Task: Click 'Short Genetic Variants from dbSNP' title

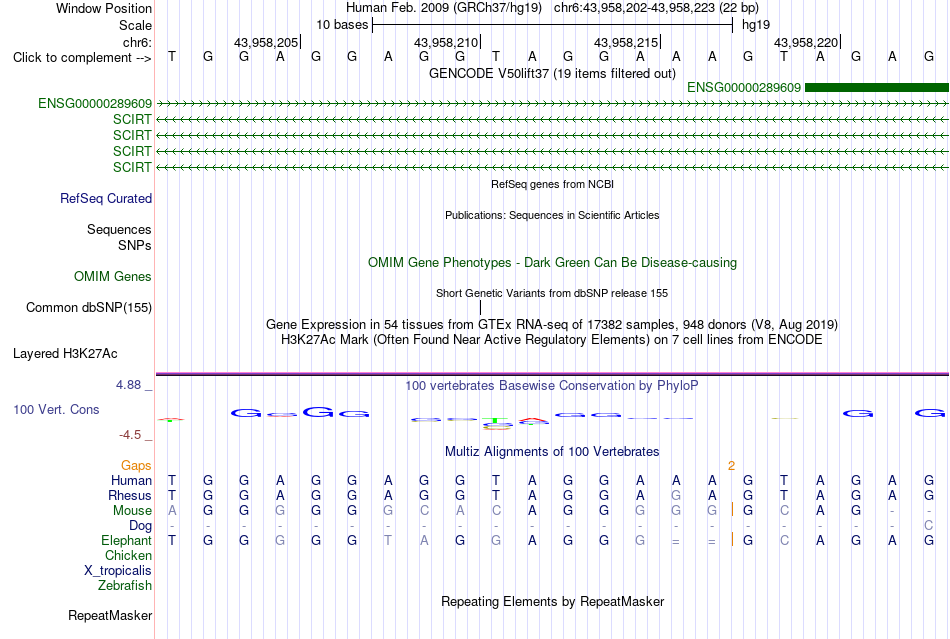Action: coord(552,293)
